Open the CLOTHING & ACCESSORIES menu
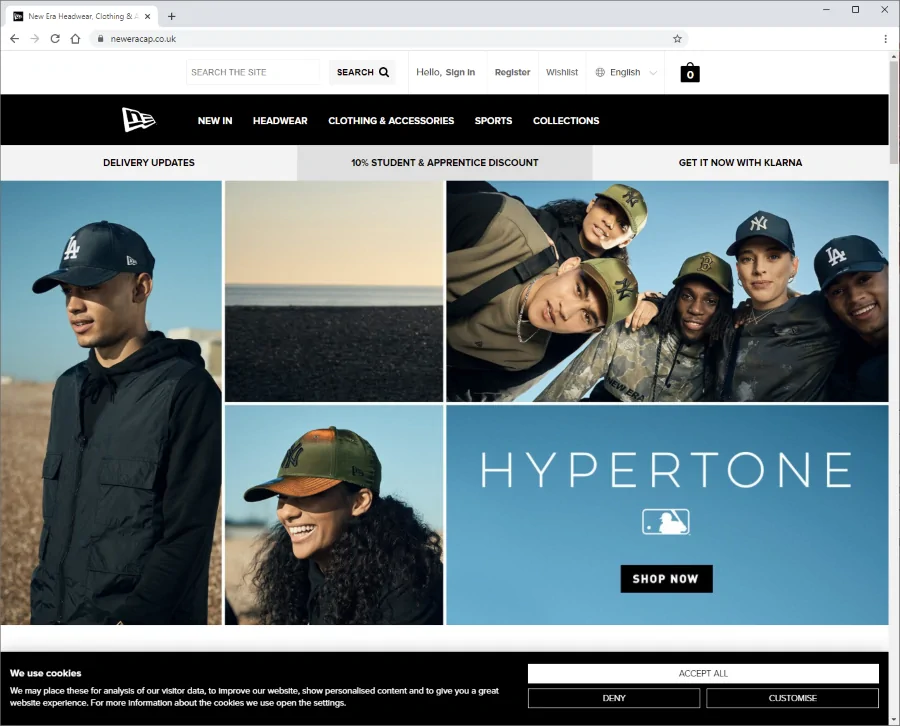 (x=391, y=121)
